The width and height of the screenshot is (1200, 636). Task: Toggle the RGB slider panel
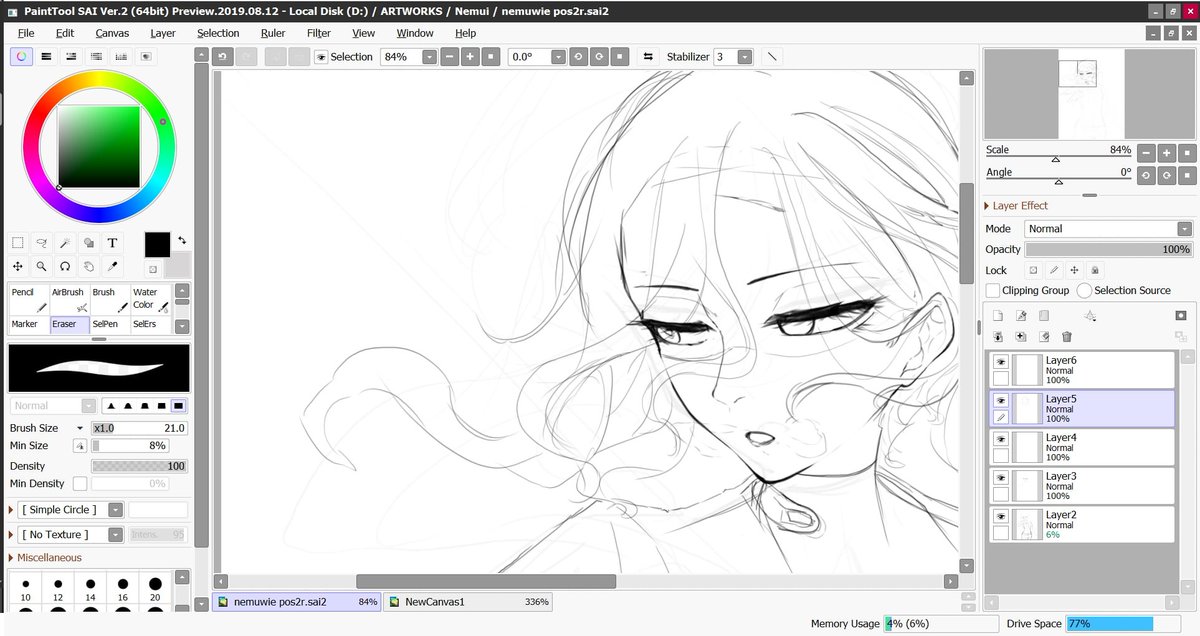coord(46,57)
